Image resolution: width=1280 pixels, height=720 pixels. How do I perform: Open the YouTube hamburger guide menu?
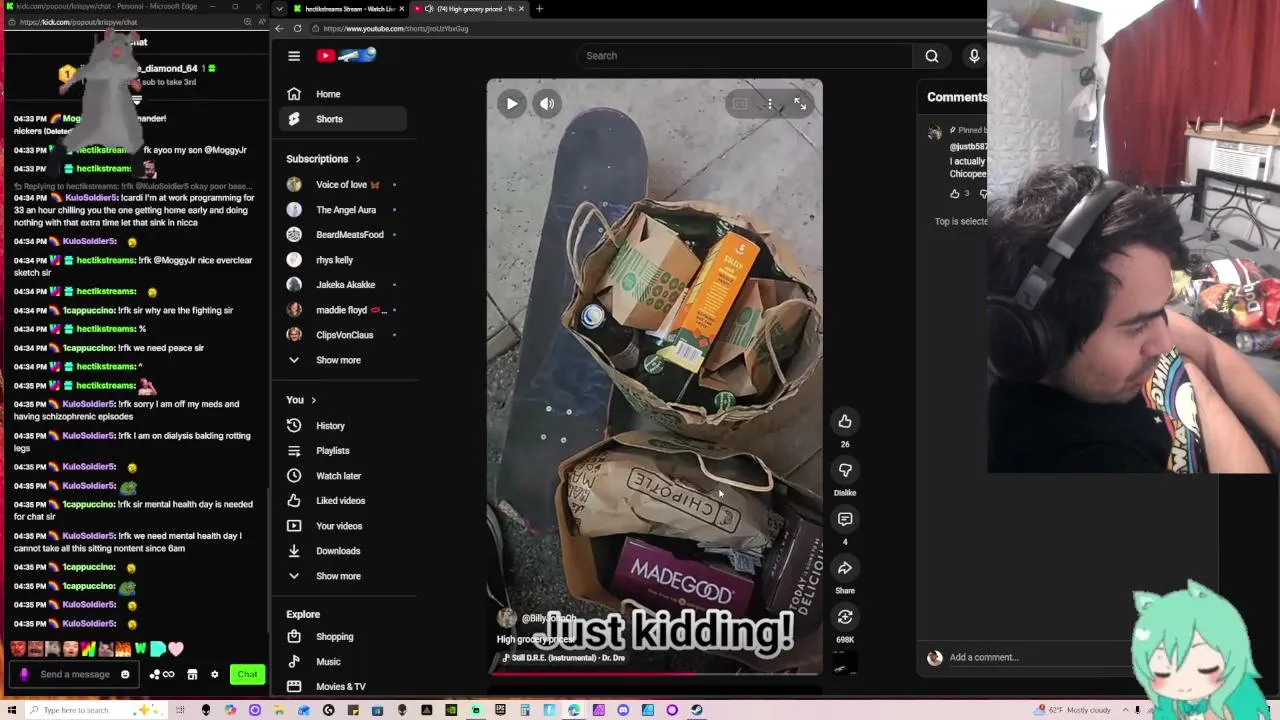tap(294, 56)
